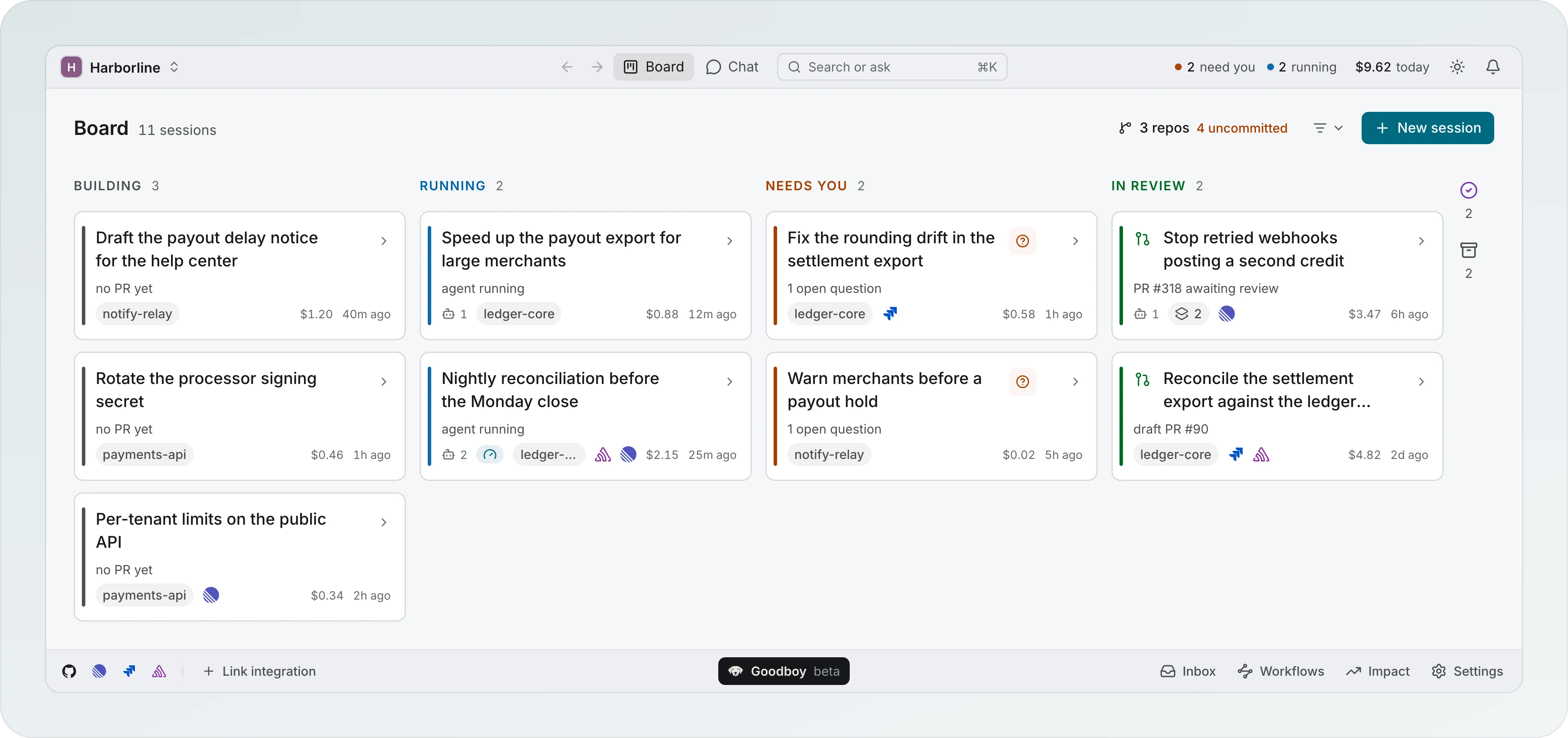Screen dimensions: 1568x738
Task: Expand Speed up the payout export card
Action: pyautogui.click(x=729, y=241)
